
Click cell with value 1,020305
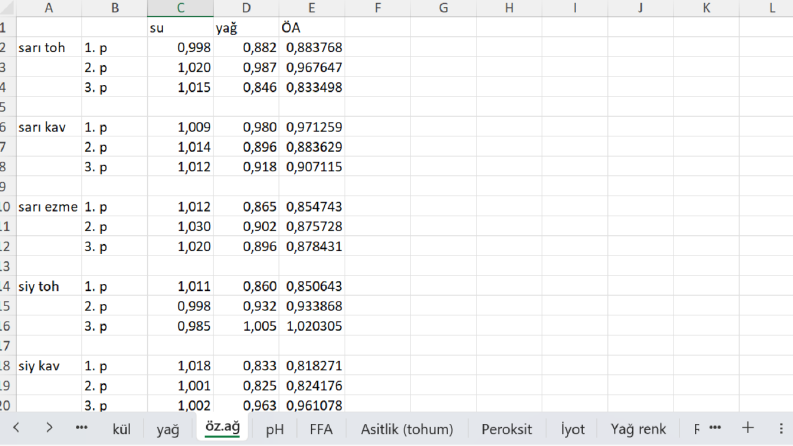pos(312,326)
